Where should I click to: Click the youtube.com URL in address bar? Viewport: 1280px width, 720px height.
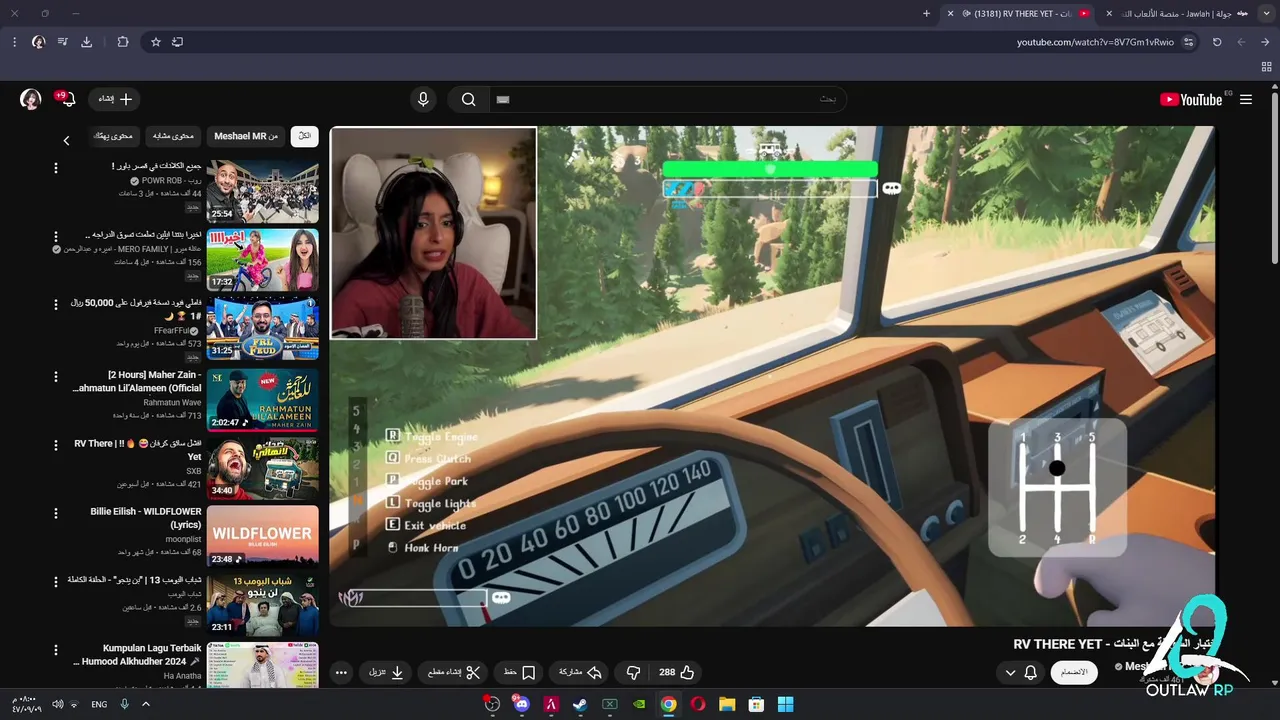(x=1095, y=42)
